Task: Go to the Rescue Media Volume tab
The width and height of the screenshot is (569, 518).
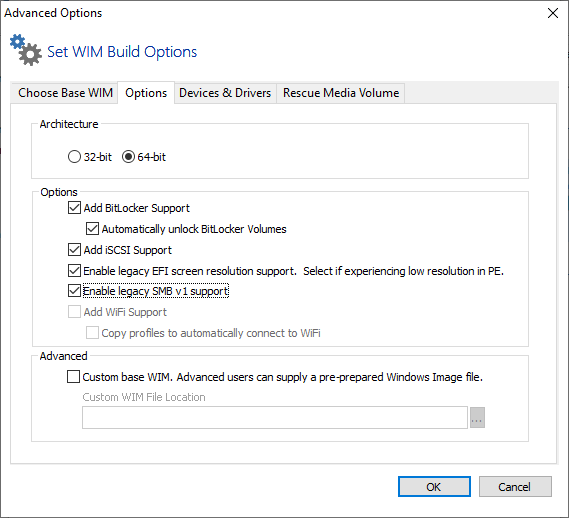Action: [341, 93]
